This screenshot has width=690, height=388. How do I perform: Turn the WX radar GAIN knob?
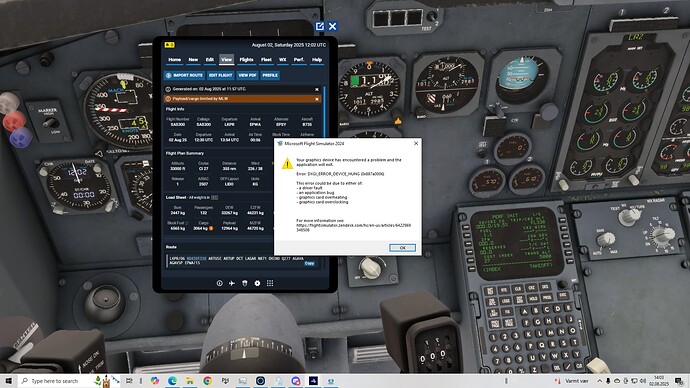click(606, 240)
